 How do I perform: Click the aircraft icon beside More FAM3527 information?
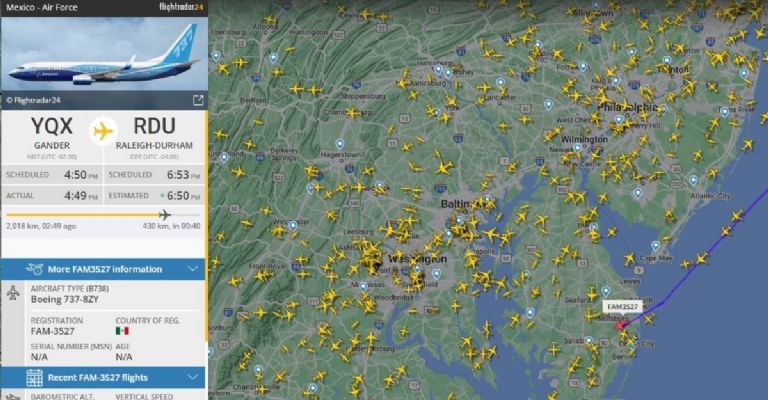coord(34,269)
